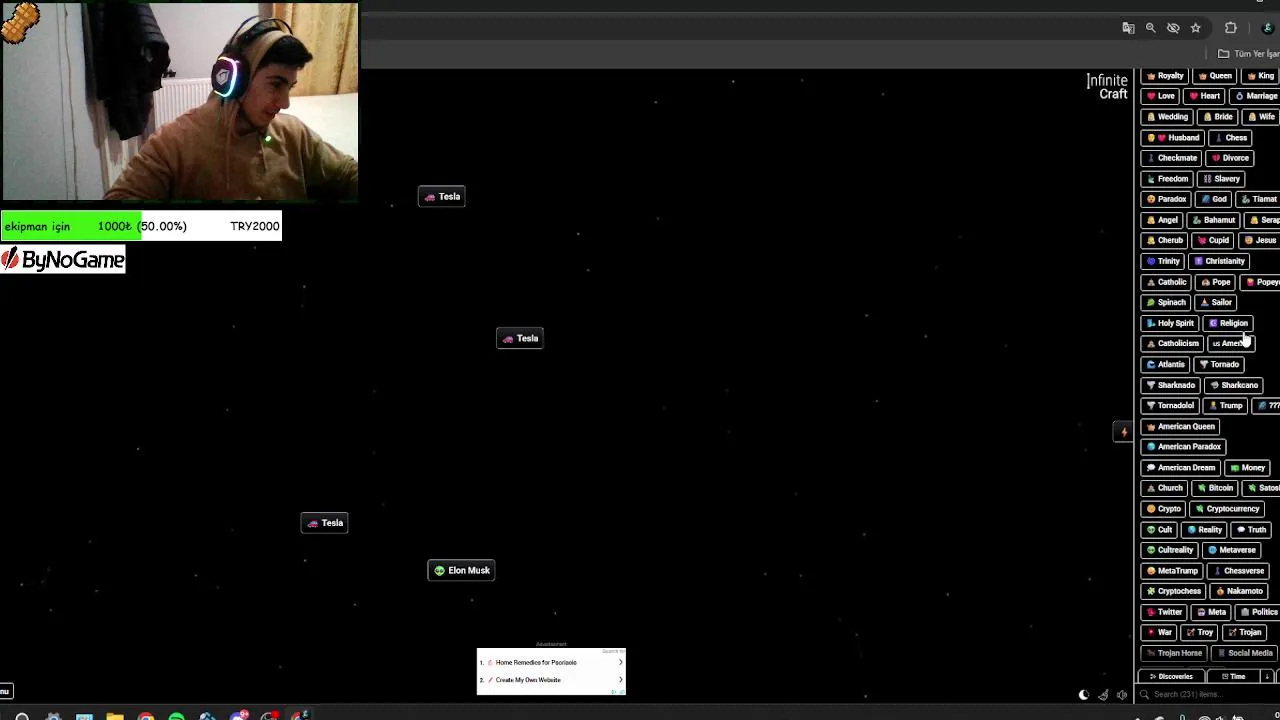Screen dimensions: 1280x720
Task: Pick the Wedding item
Action: (1167, 117)
